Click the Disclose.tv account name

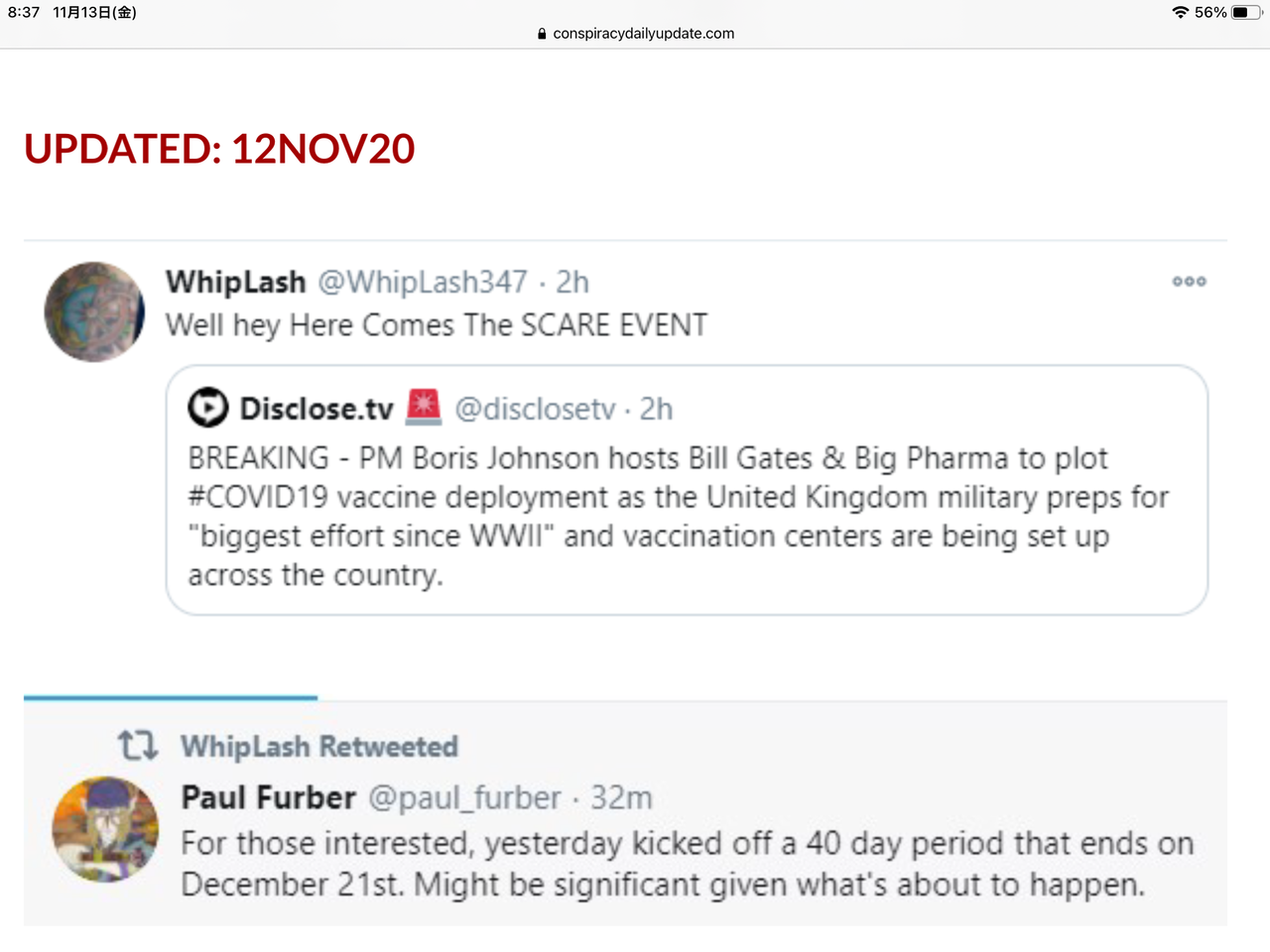point(317,409)
